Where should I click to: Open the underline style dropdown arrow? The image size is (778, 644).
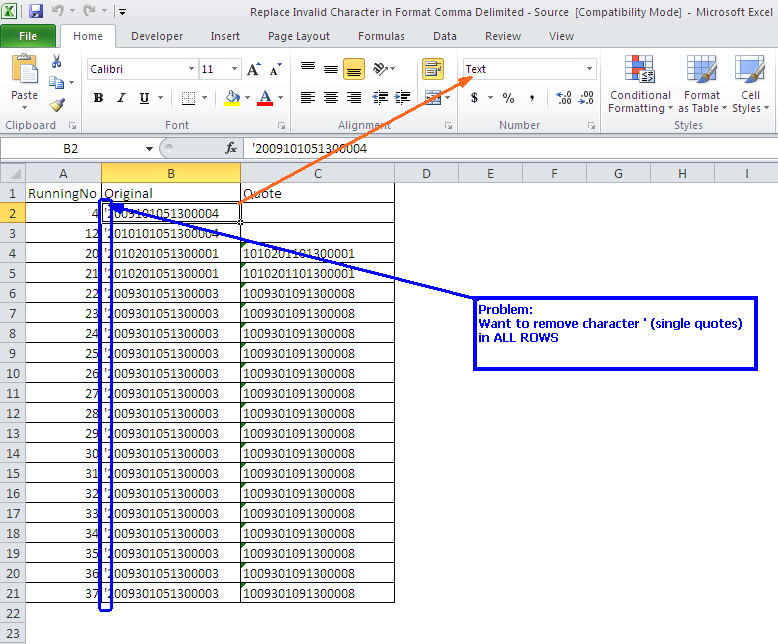[160, 98]
